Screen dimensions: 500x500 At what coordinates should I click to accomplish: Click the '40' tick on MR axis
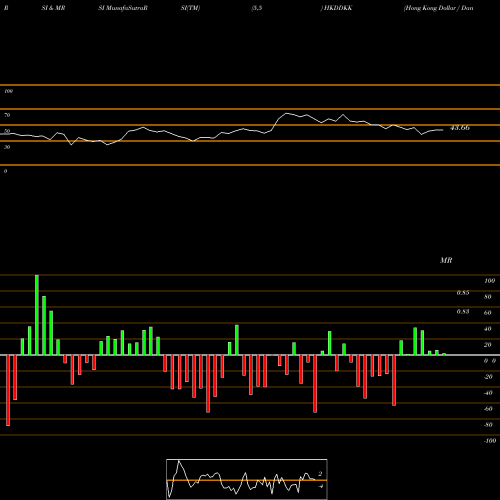[x=488, y=329]
